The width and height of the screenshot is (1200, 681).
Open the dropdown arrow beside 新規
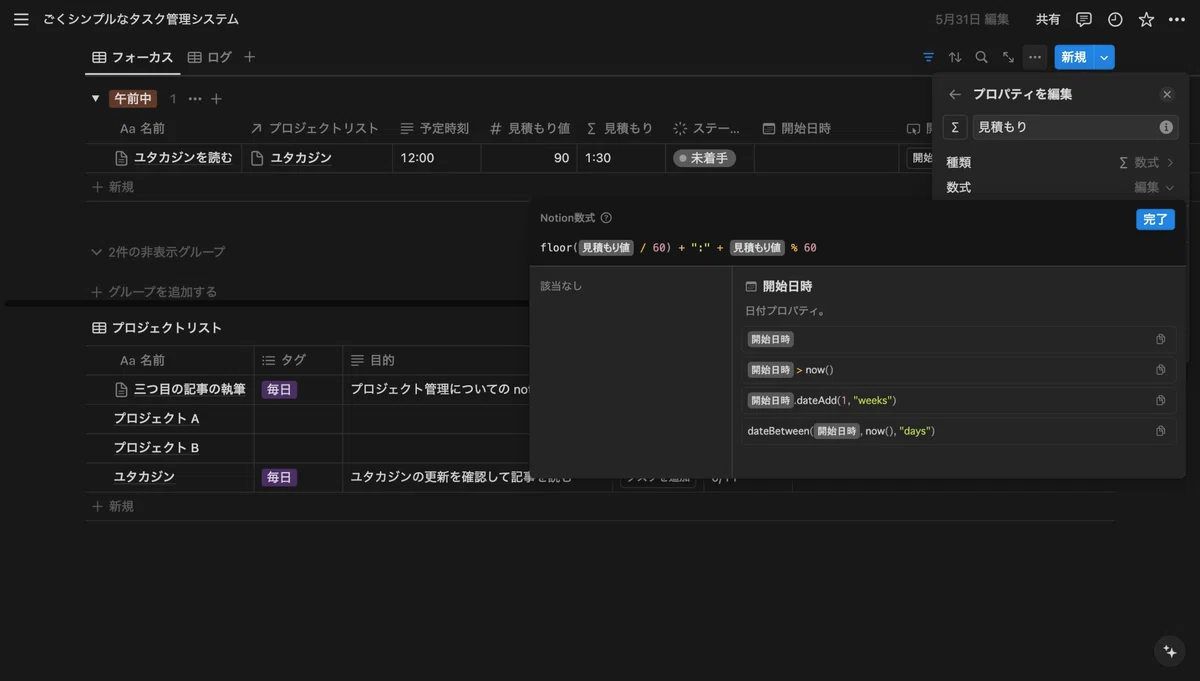(1104, 57)
